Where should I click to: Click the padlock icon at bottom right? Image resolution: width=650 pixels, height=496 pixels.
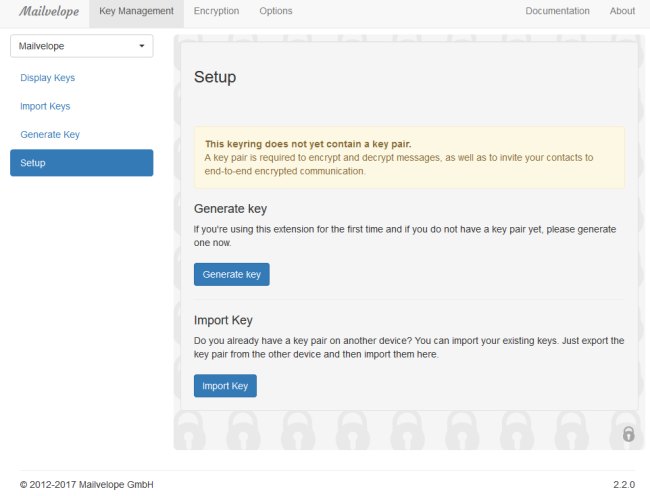click(x=628, y=434)
